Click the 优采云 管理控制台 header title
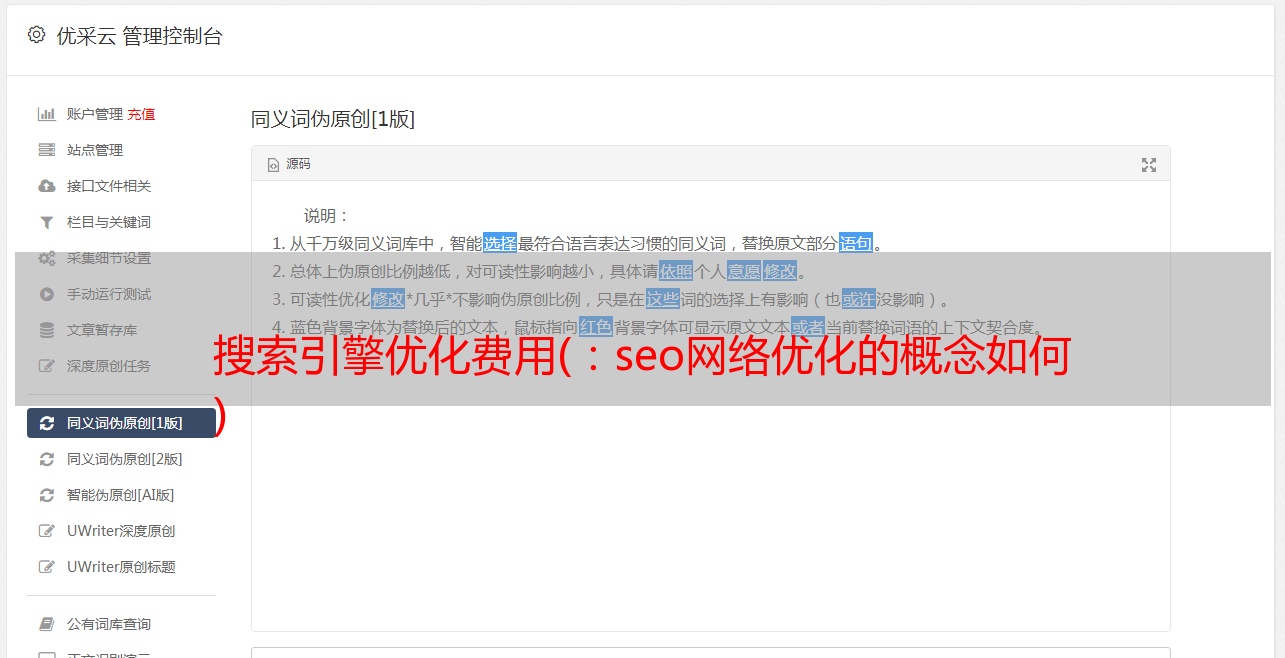This screenshot has width=1285, height=658. pyautogui.click(x=139, y=36)
